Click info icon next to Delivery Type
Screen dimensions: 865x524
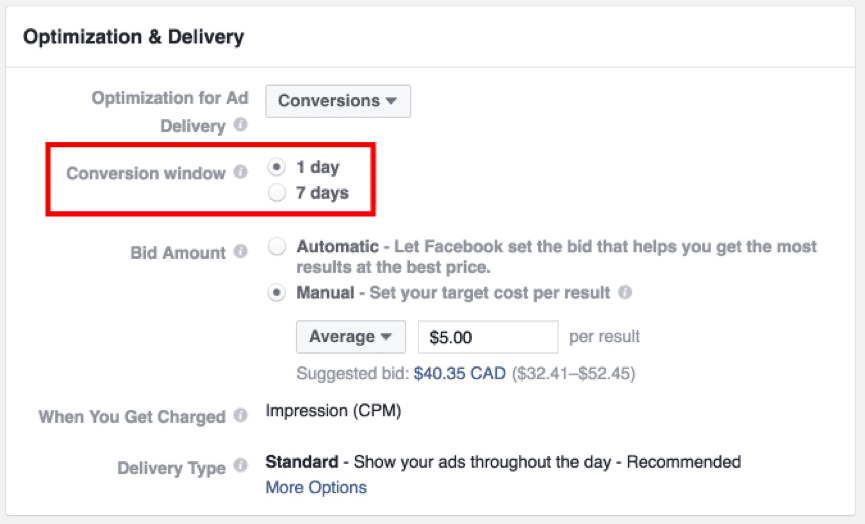point(240,467)
